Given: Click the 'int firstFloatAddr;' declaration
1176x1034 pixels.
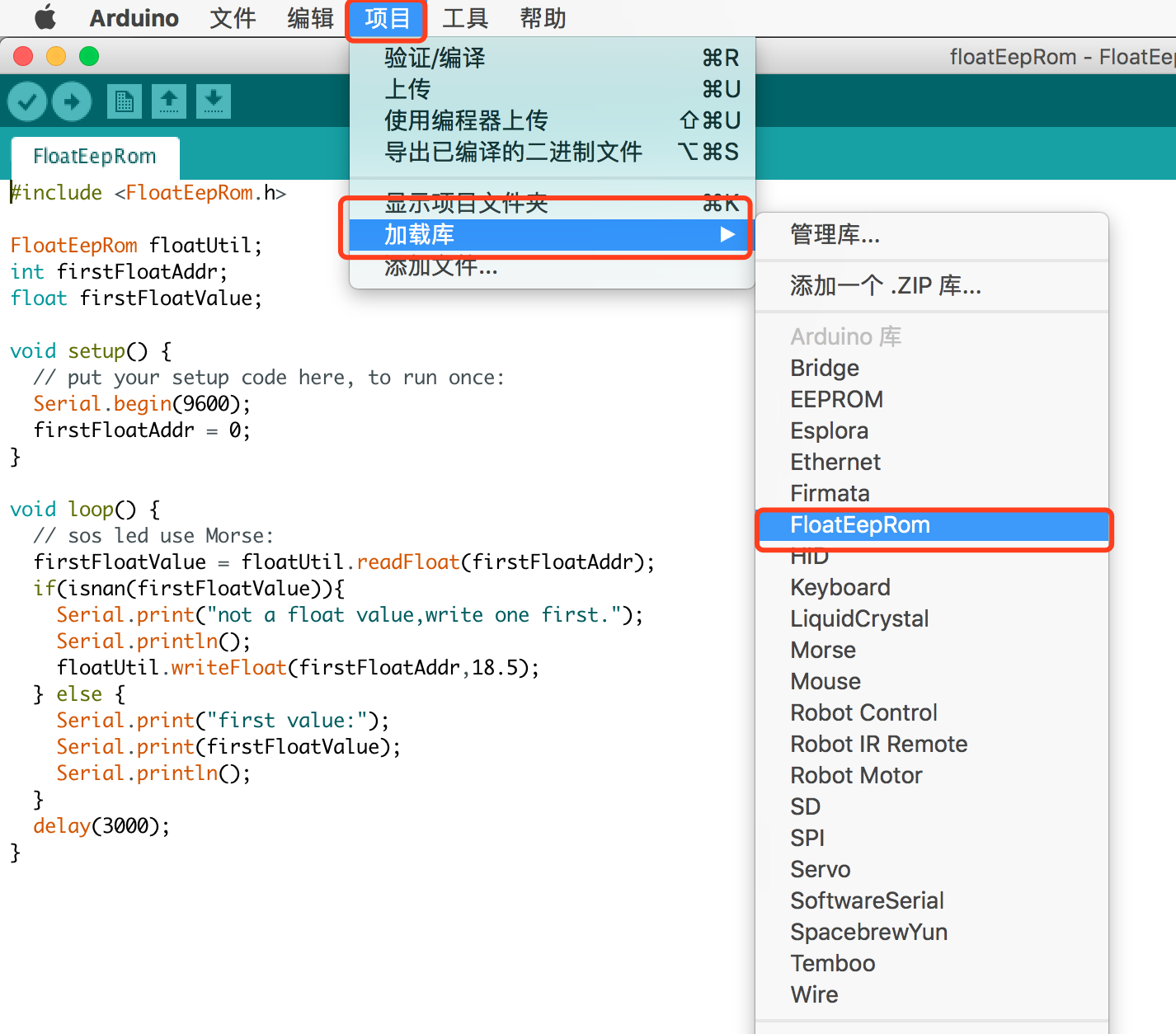Looking at the screenshot, I should pyautogui.click(x=119, y=272).
